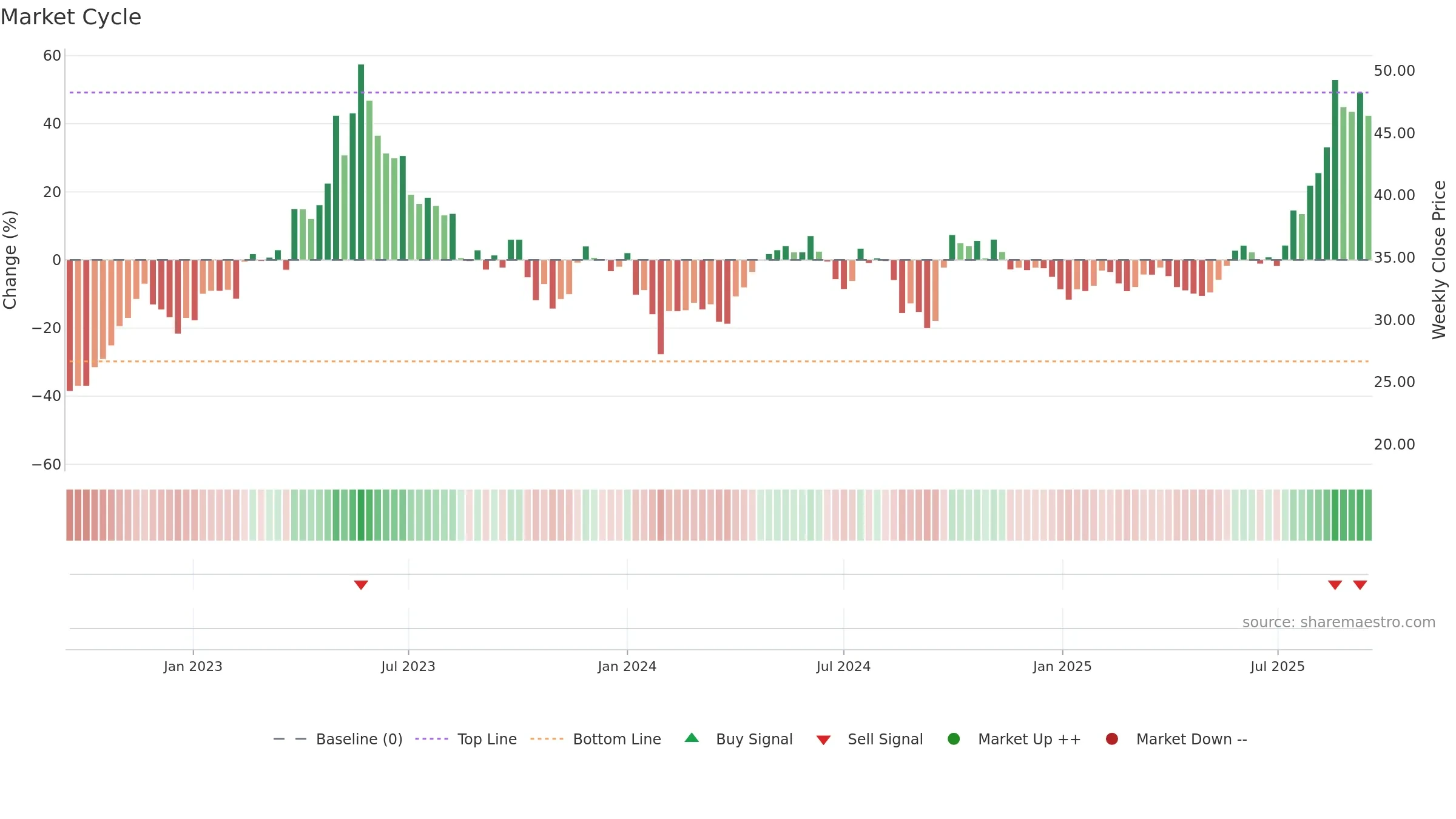Viewport: 1456px width, 819px height.
Task: Toggle the Buy Signal legend entry
Action: 738,739
